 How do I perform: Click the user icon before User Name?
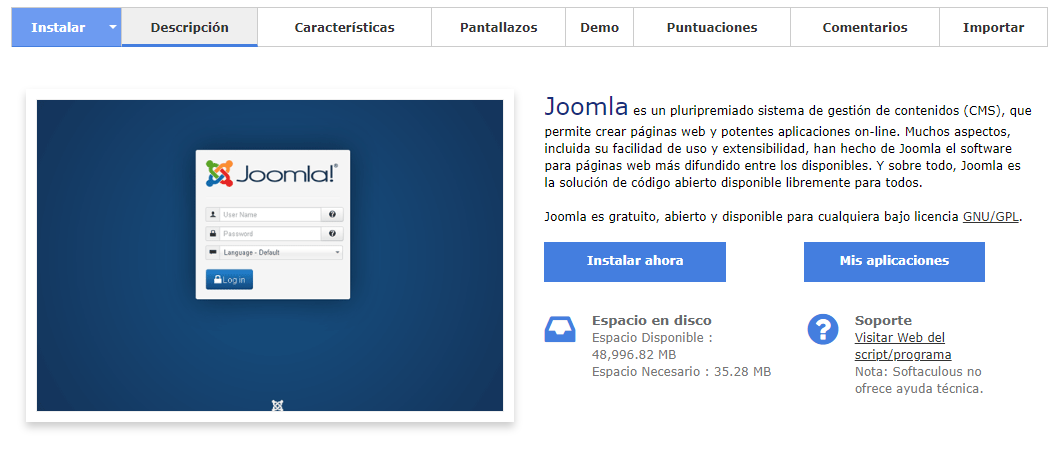[x=212, y=215]
